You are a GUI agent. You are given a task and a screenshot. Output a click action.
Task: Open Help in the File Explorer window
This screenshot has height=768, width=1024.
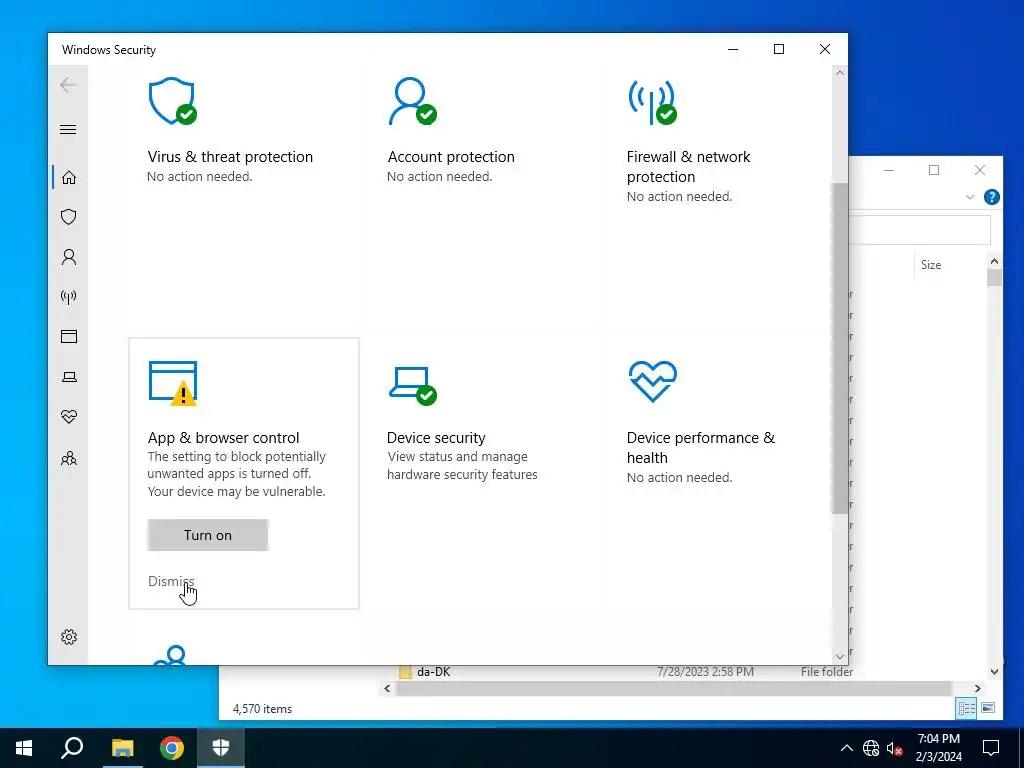(991, 197)
